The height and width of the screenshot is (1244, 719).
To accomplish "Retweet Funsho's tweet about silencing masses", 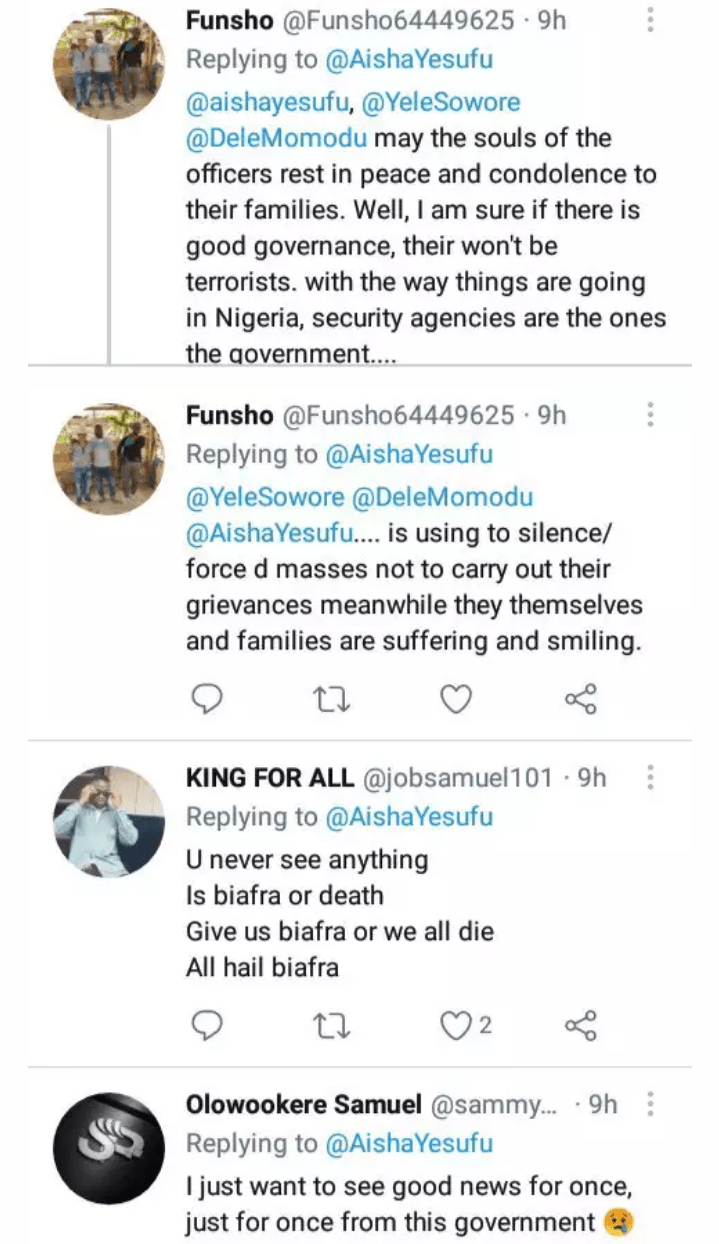I will [x=332, y=699].
